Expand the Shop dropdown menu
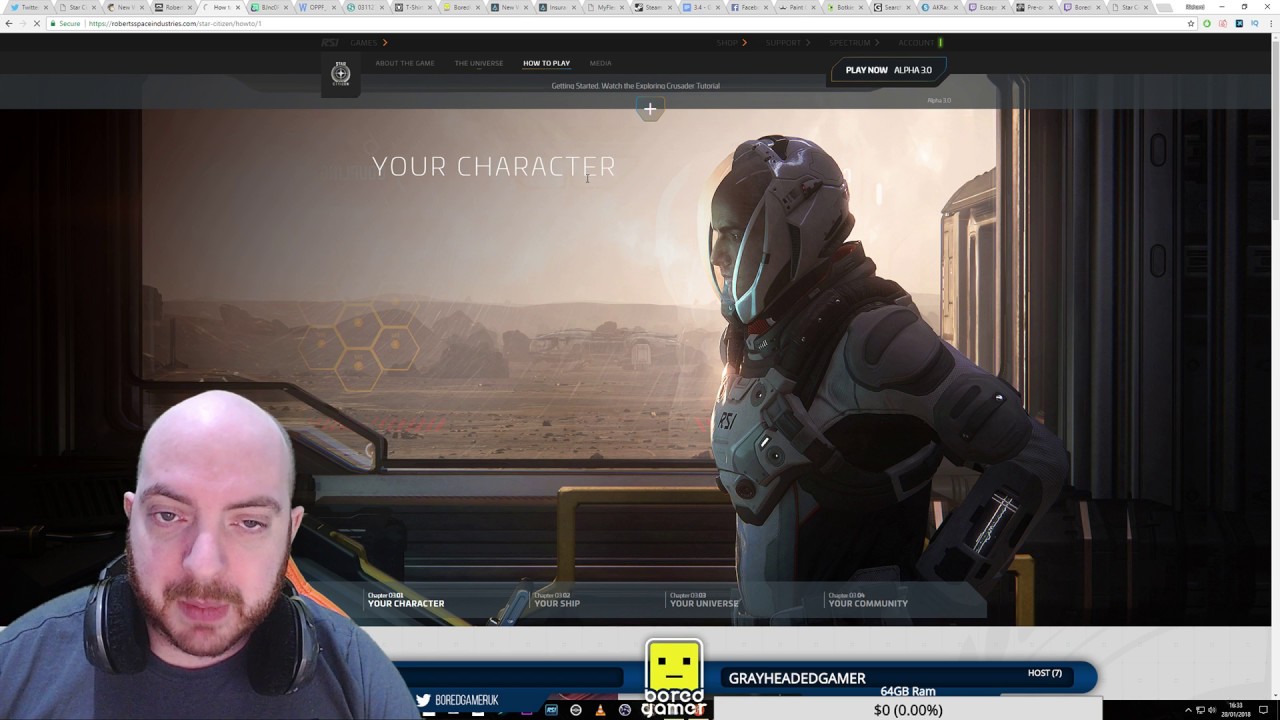Image resolution: width=1280 pixels, height=720 pixels. [x=732, y=43]
